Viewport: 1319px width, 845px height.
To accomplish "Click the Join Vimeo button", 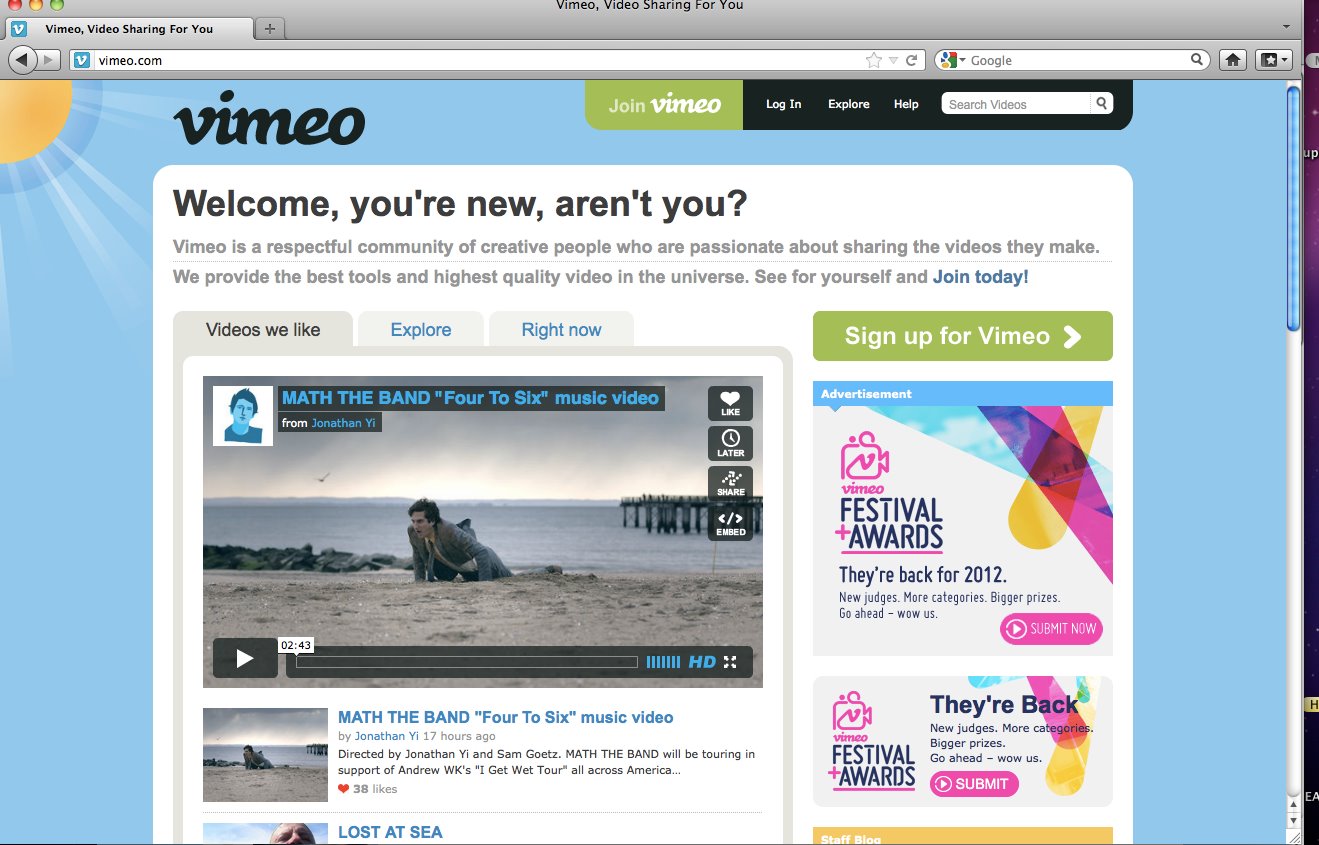I will tap(664, 104).
